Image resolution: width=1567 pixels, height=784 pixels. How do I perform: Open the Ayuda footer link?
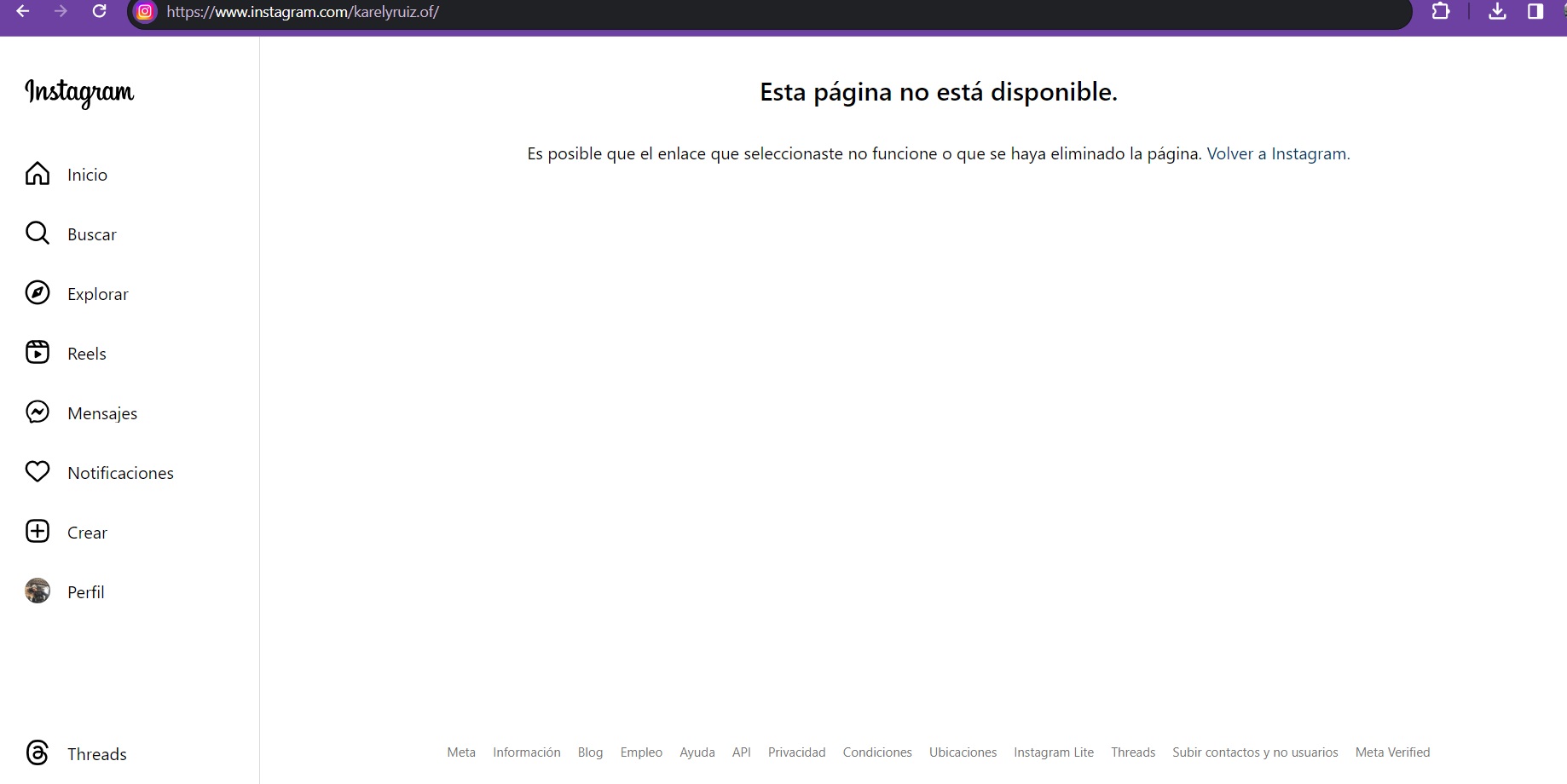point(697,752)
